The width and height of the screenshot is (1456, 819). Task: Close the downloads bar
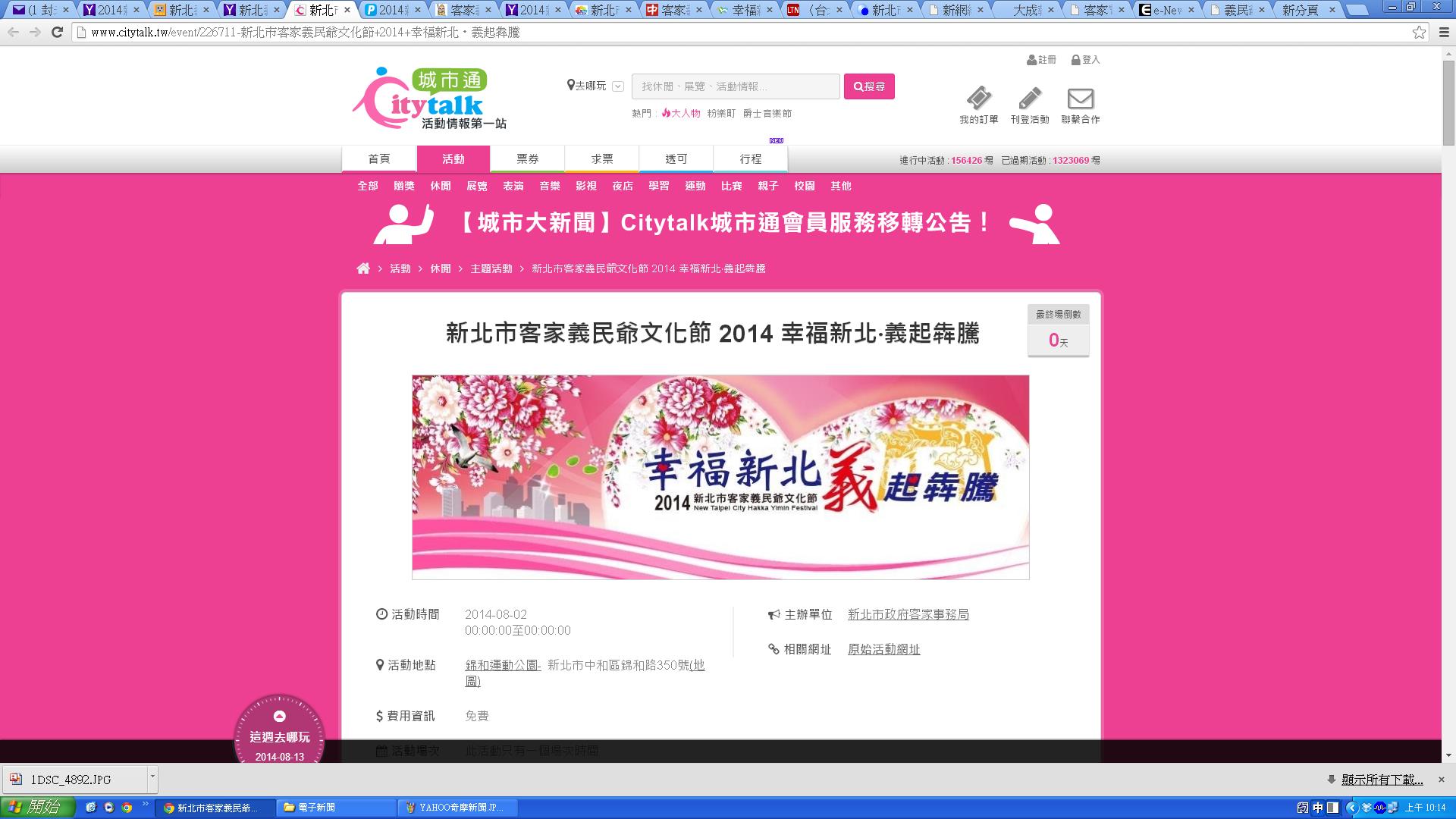point(1442,780)
